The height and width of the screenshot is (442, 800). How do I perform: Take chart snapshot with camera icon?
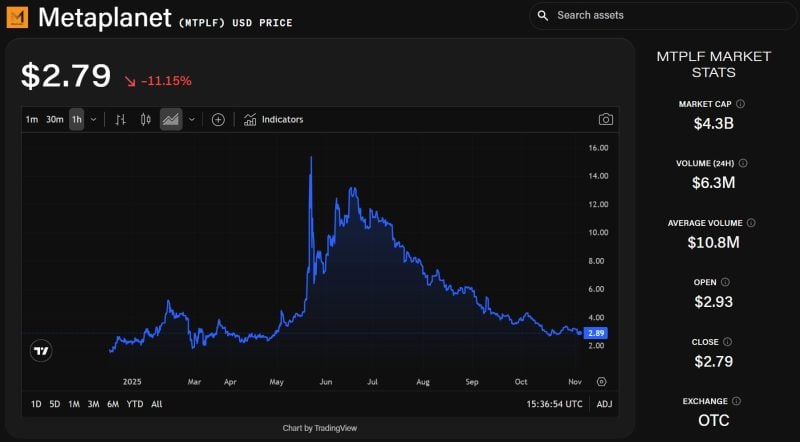(x=605, y=119)
